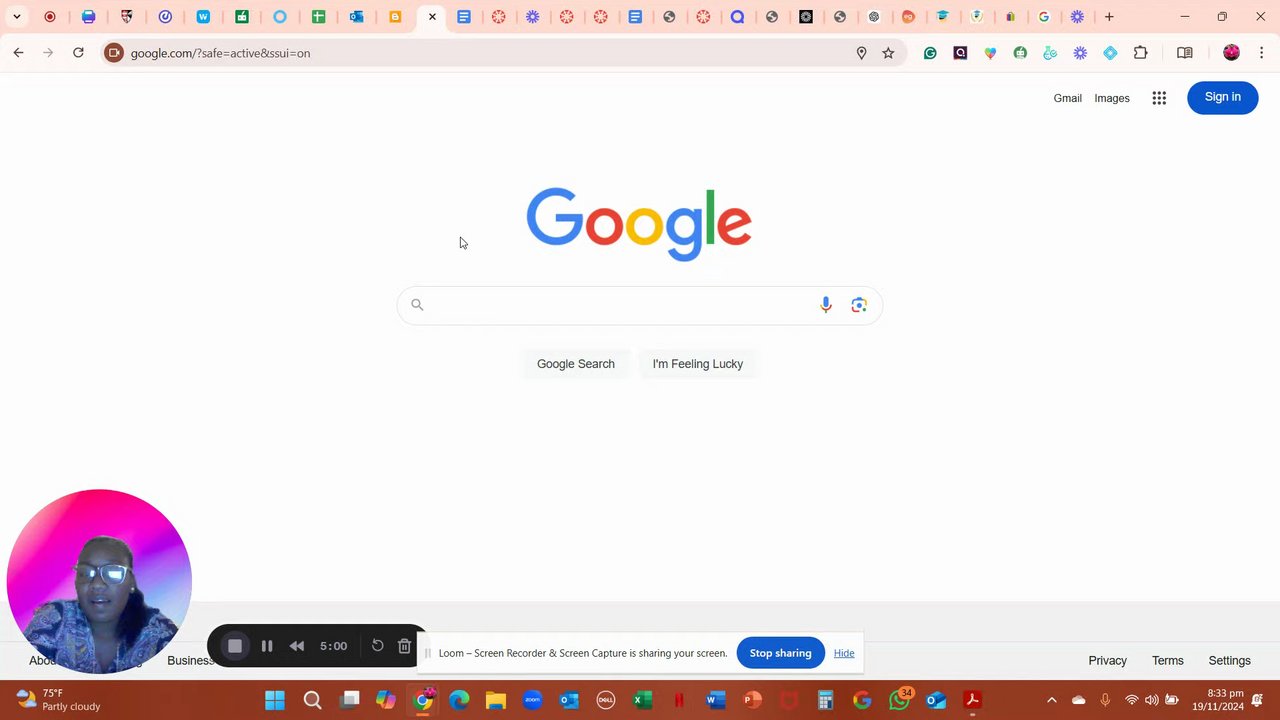
Task: Switch to the first red-circle tab
Action: point(50,17)
